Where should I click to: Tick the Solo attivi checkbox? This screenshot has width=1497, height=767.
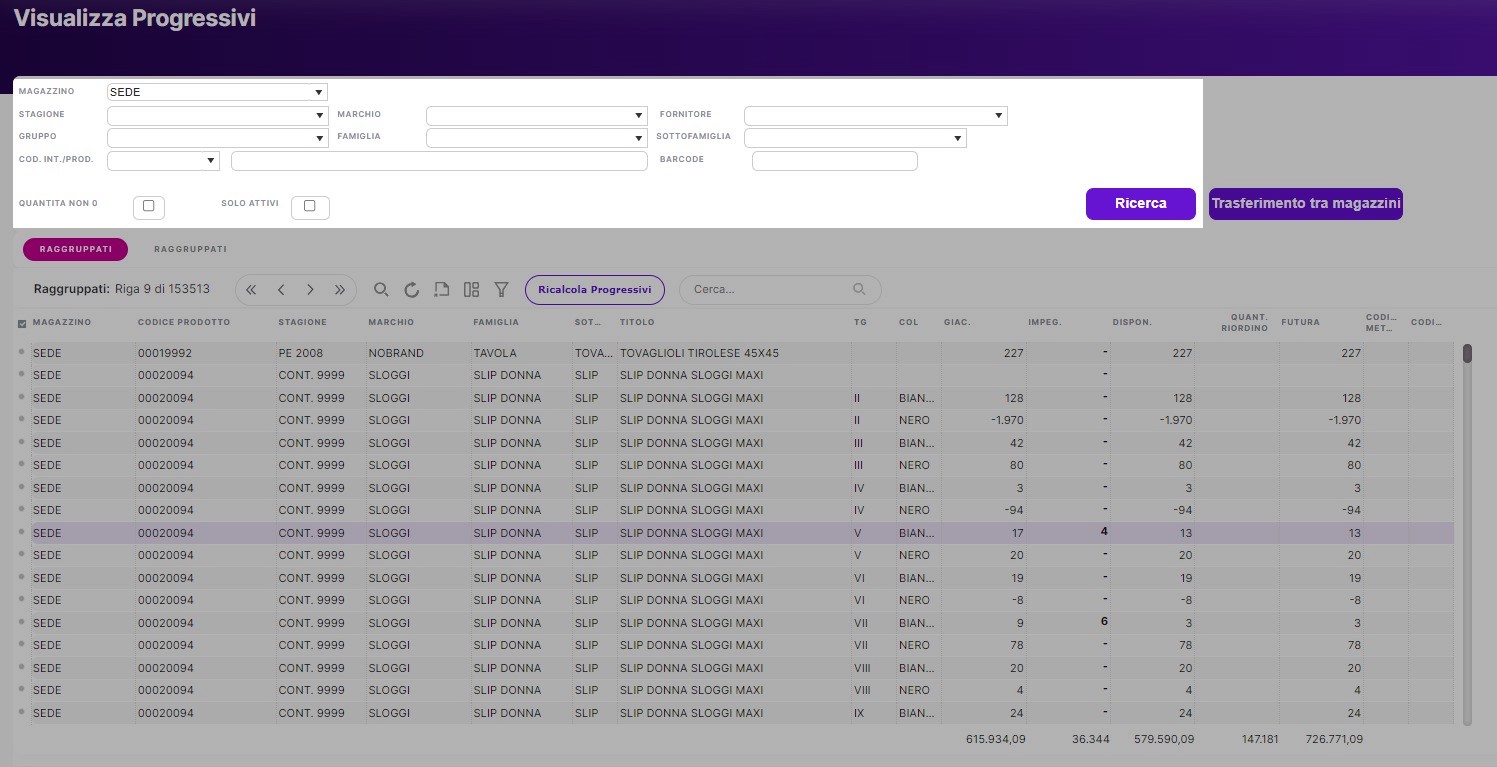click(309, 206)
